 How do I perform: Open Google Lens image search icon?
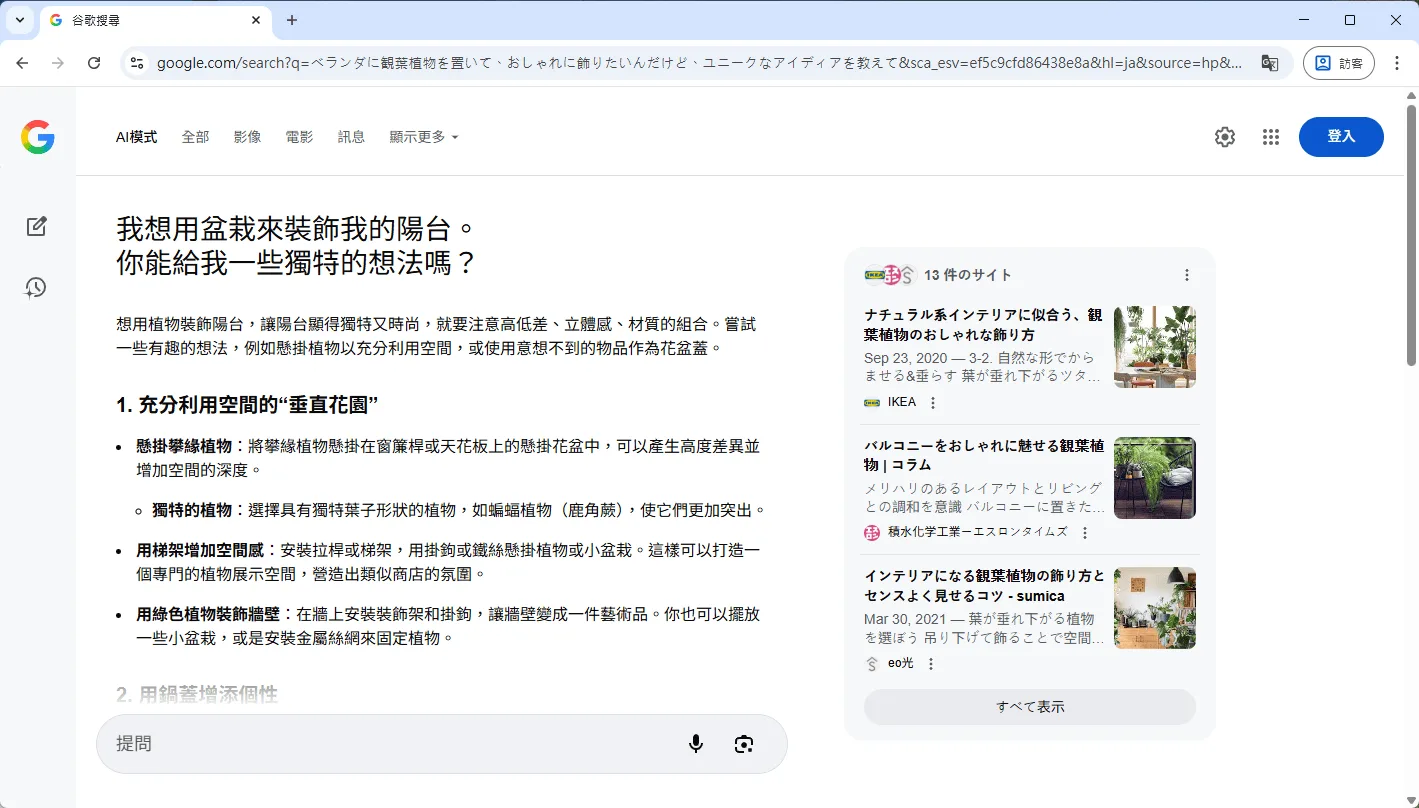[743, 743]
